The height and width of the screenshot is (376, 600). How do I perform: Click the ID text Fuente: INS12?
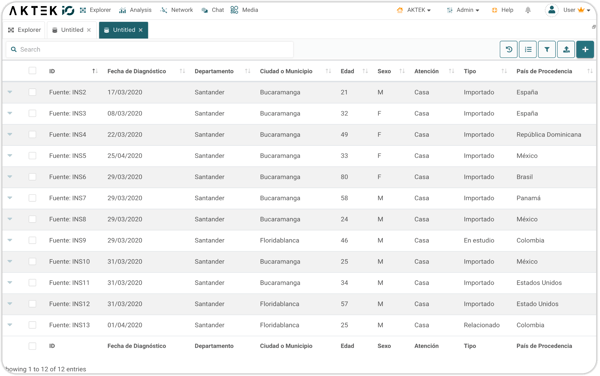(69, 304)
